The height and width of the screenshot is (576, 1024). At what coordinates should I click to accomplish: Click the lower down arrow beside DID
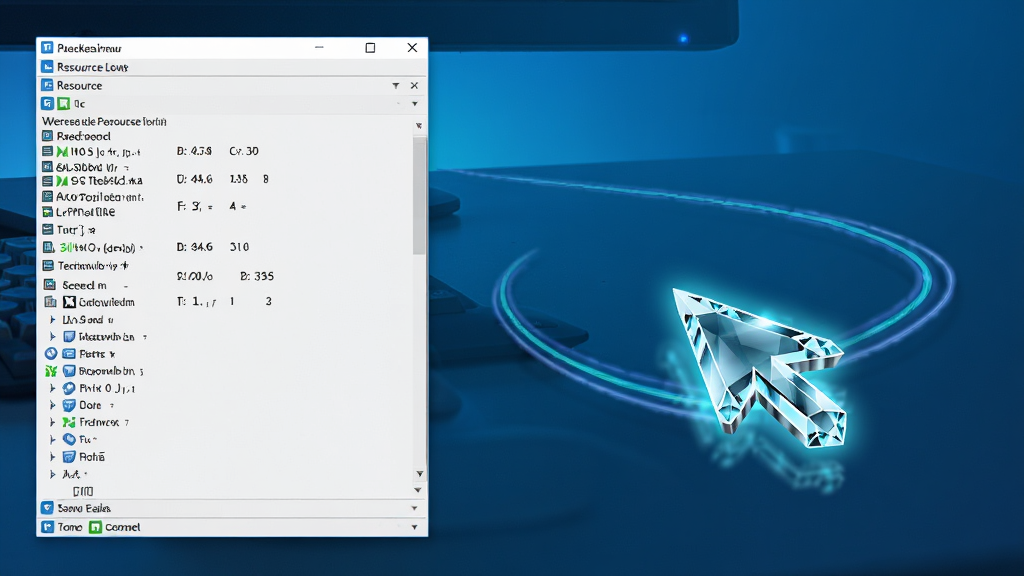pyautogui.click(x=417, y=490)
